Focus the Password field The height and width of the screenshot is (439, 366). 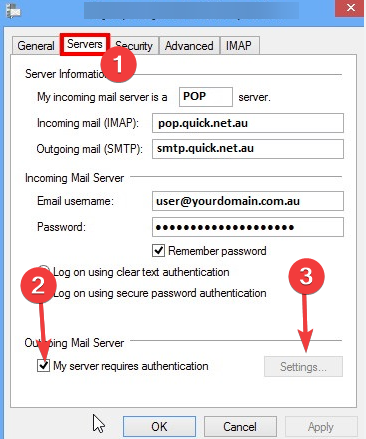click(248, 227)
